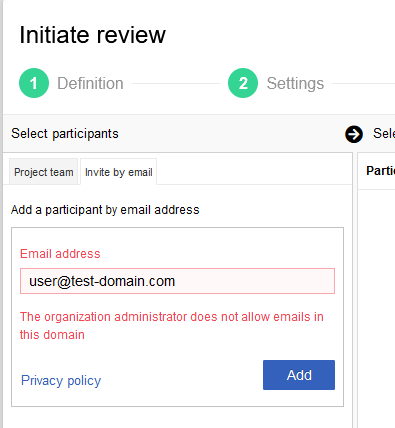Select the Invite by email tab

coord(119,172)
